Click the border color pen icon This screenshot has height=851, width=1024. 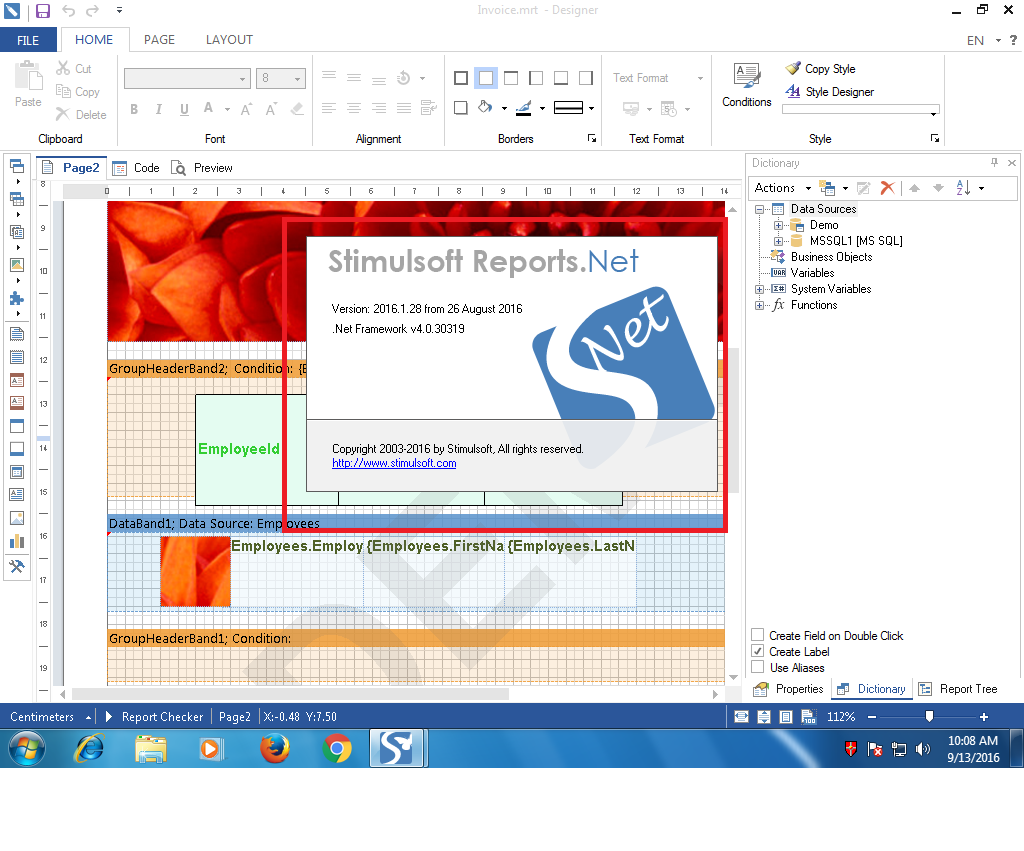[524, 108]
